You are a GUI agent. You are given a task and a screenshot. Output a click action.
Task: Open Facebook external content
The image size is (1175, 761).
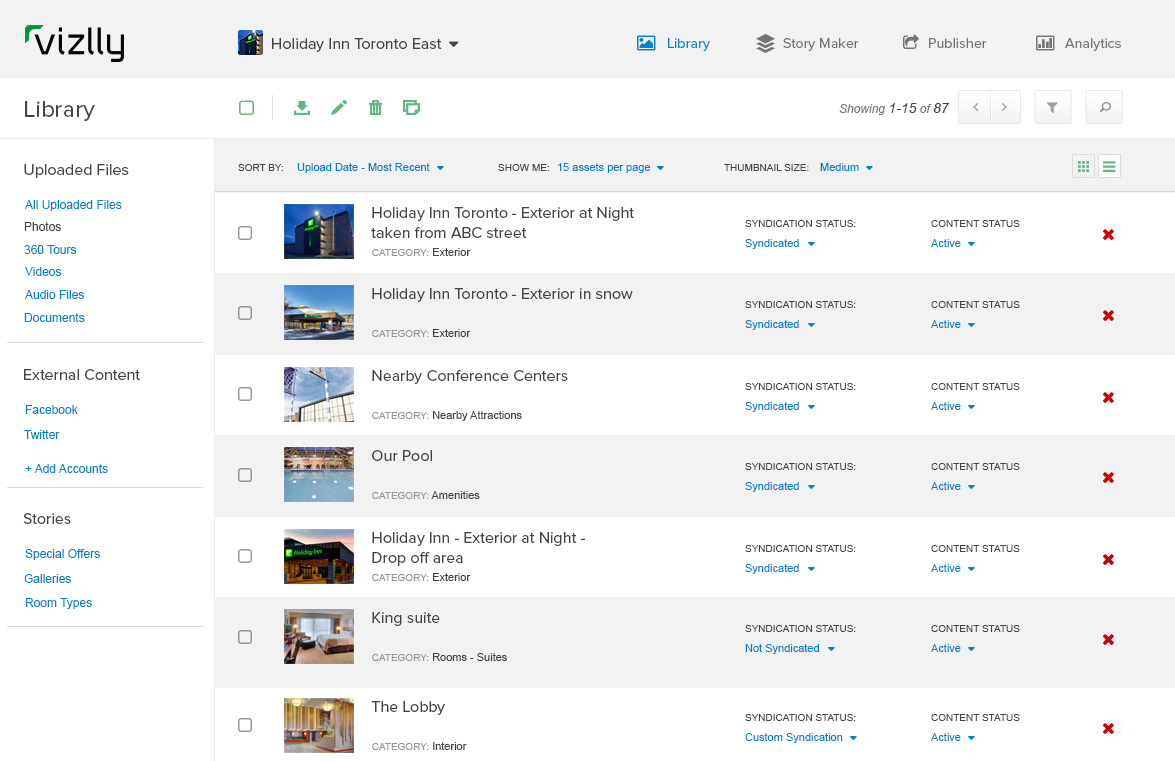(51, 410)
